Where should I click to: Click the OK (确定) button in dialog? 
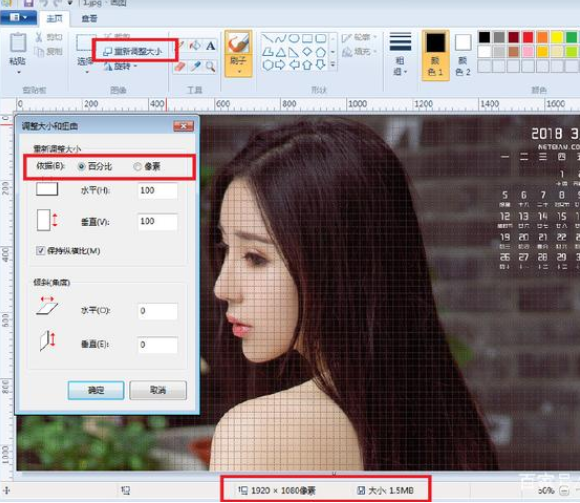(96, 390)
